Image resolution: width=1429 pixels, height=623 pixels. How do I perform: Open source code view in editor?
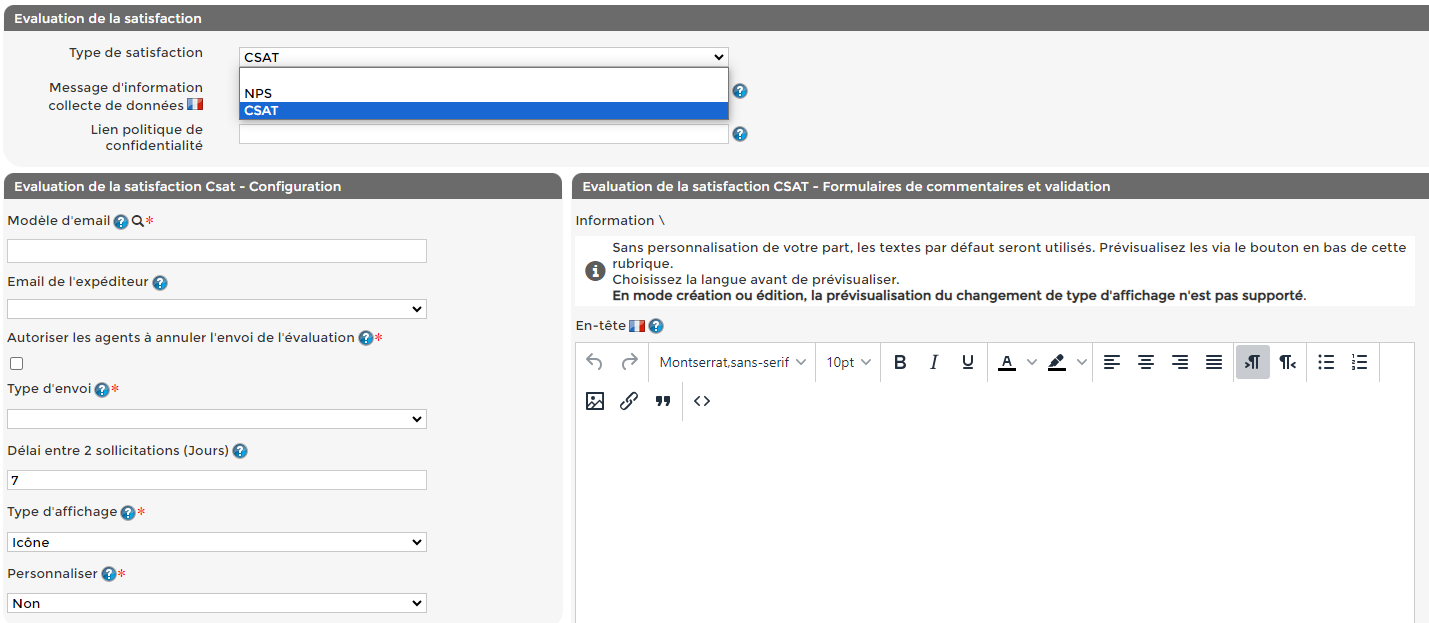[x=702, y=401]
